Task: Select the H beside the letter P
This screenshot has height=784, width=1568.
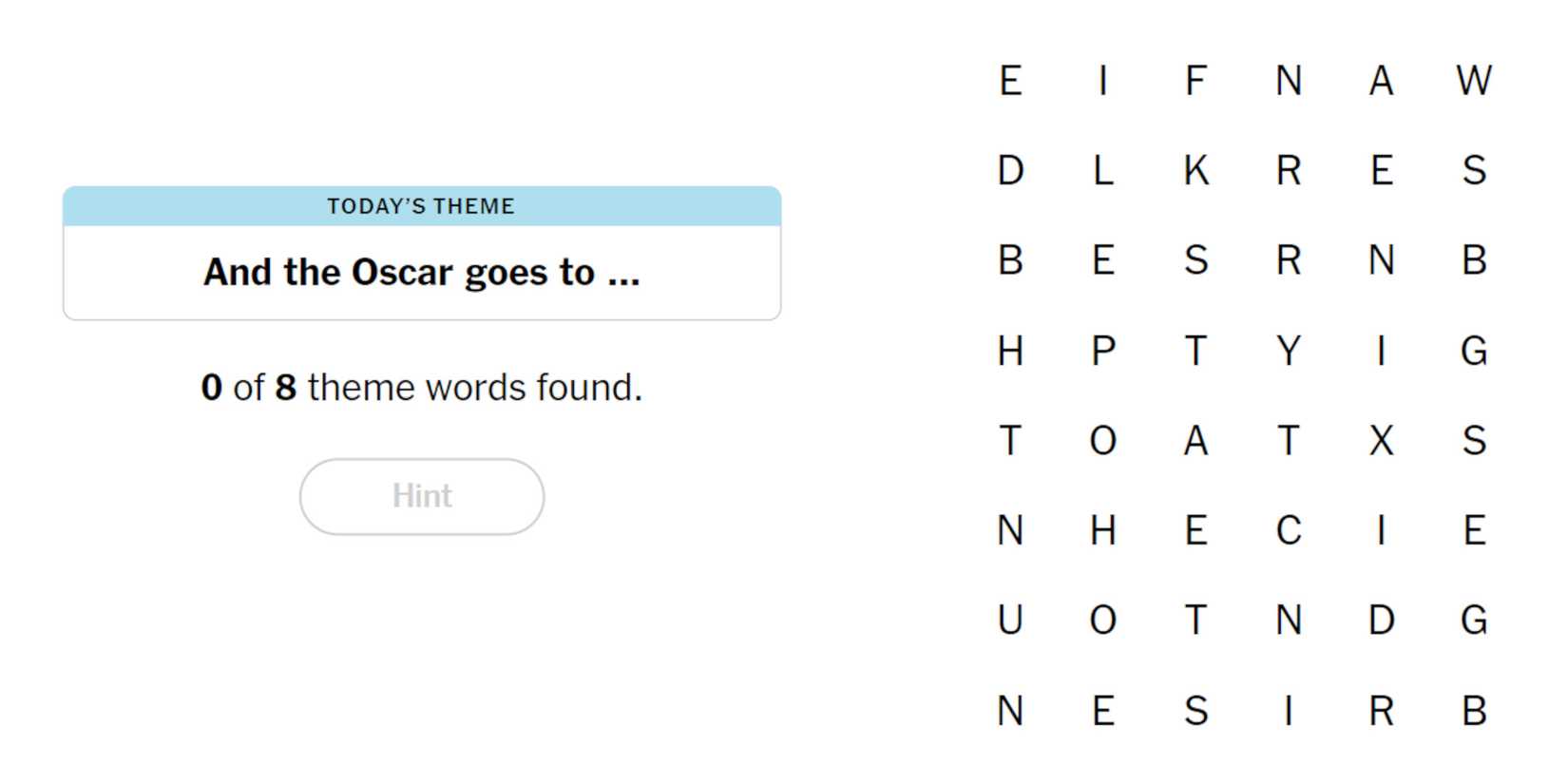Action: point(1010,352)
